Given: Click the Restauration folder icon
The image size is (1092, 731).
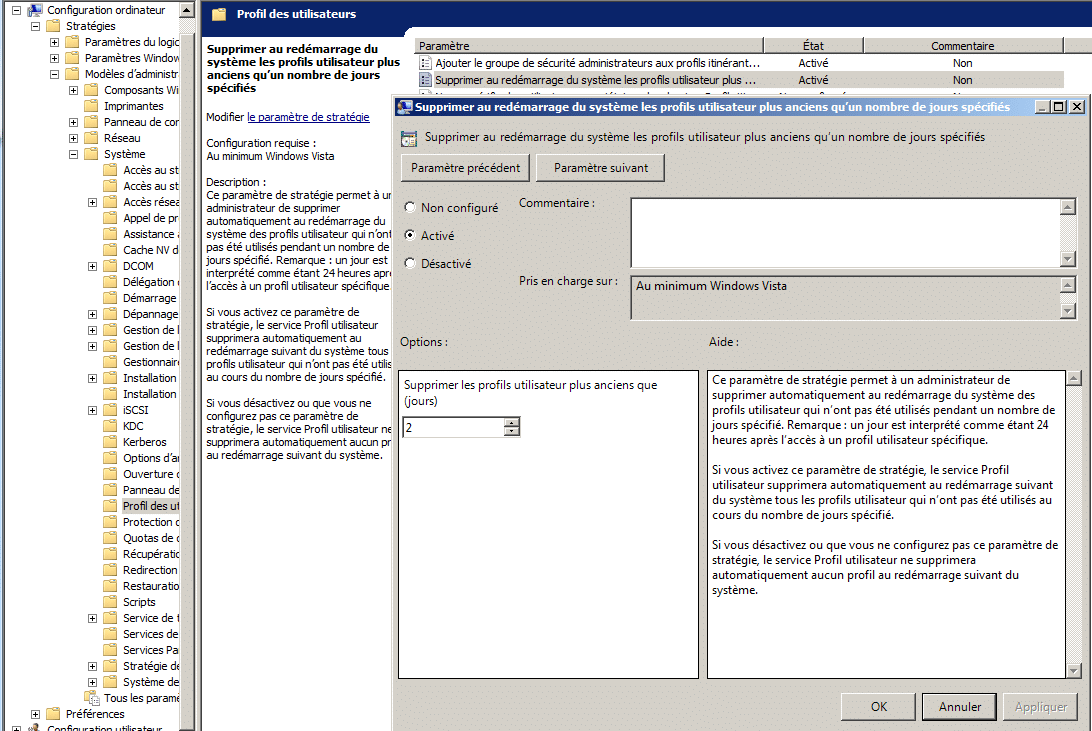Looking at the screenshot, I should [x=110, y=586].
